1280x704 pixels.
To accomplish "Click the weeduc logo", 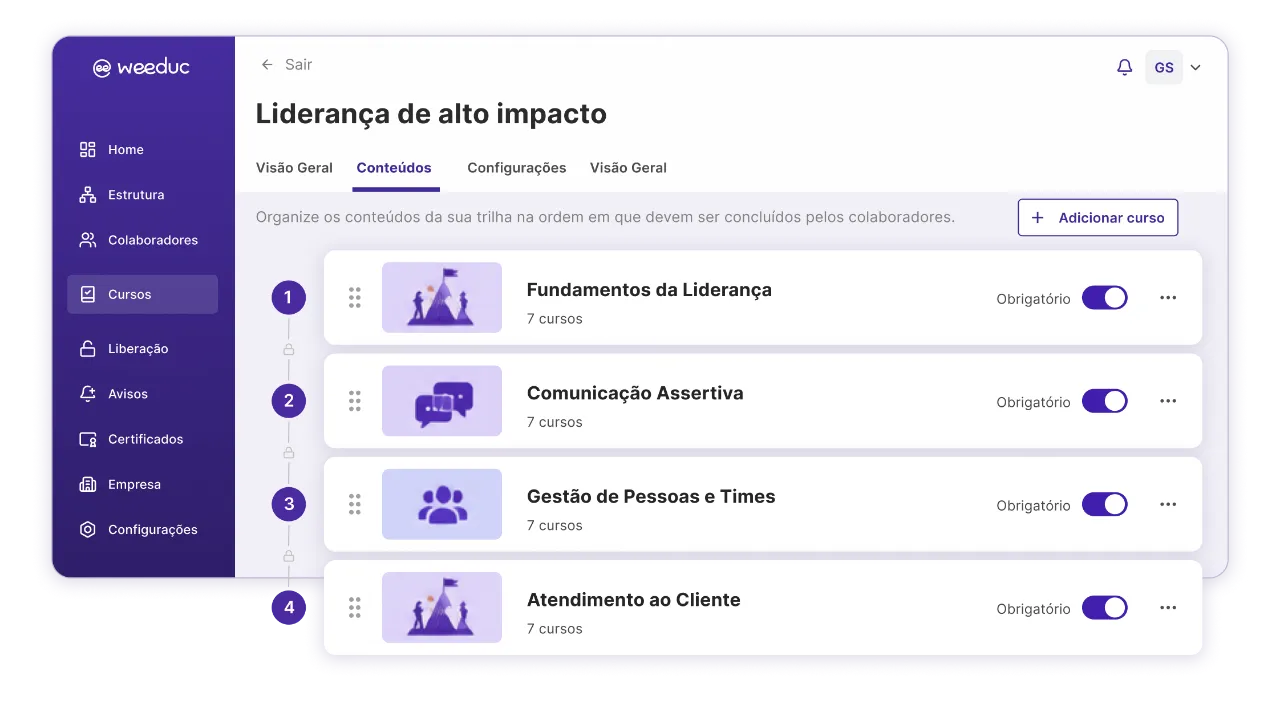I will [141, 68].
